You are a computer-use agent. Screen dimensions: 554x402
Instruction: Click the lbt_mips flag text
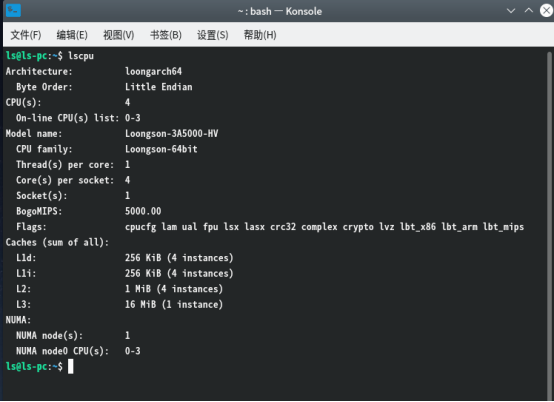(503, 227)
